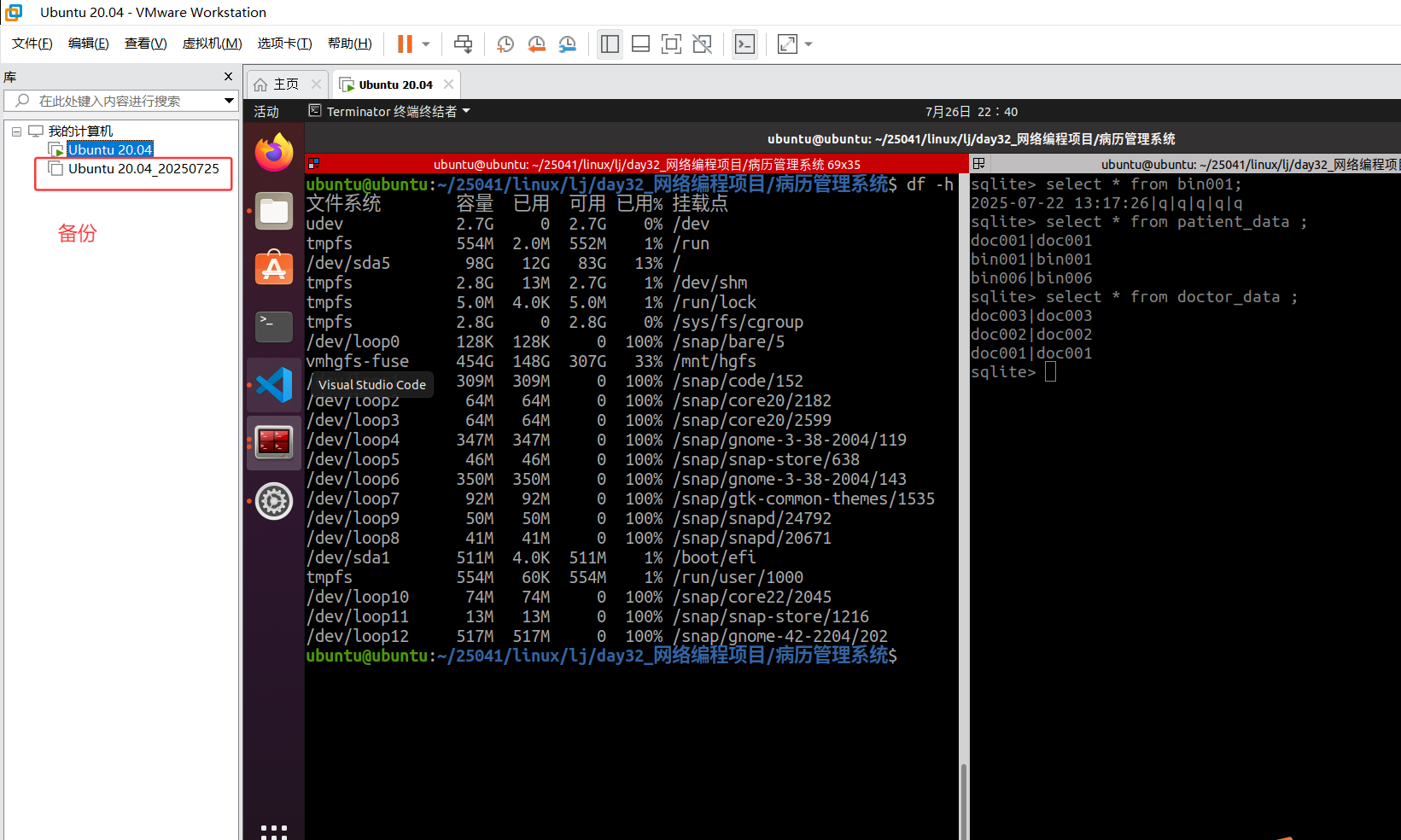Click the /boot/efi mount point text
The height and width of the screenshot is (840, 1401).
pos(714,557)
